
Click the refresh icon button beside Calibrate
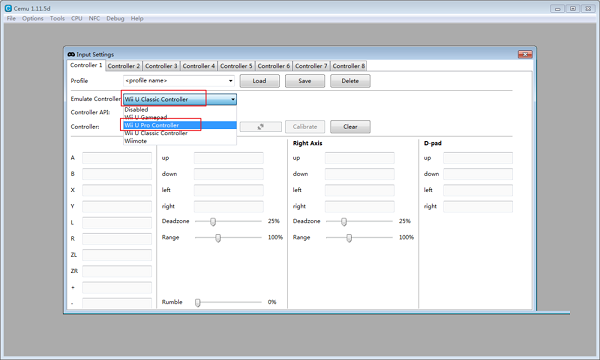tap(261, 127)
